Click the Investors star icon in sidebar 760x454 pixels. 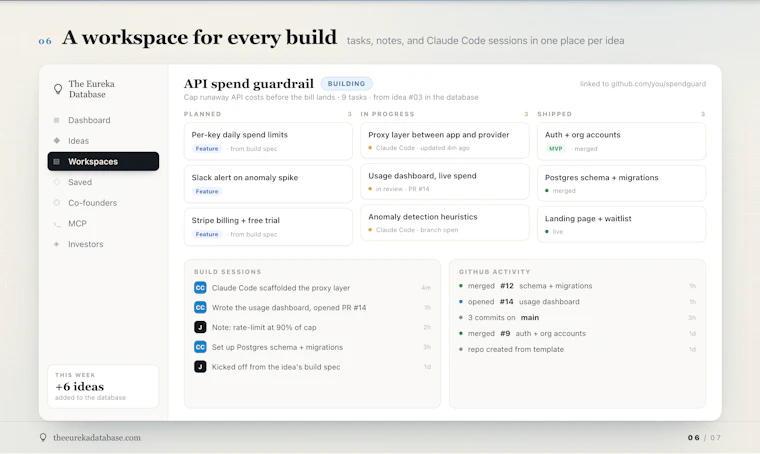(x=57, y=244)
